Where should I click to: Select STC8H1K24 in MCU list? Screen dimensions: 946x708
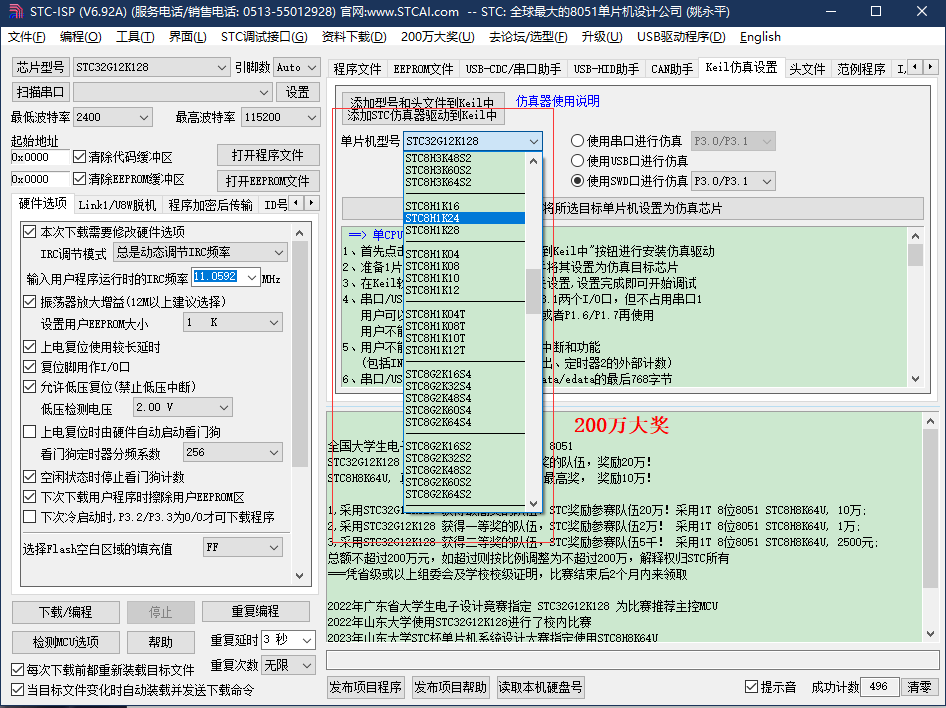click(x=464, y=218)
